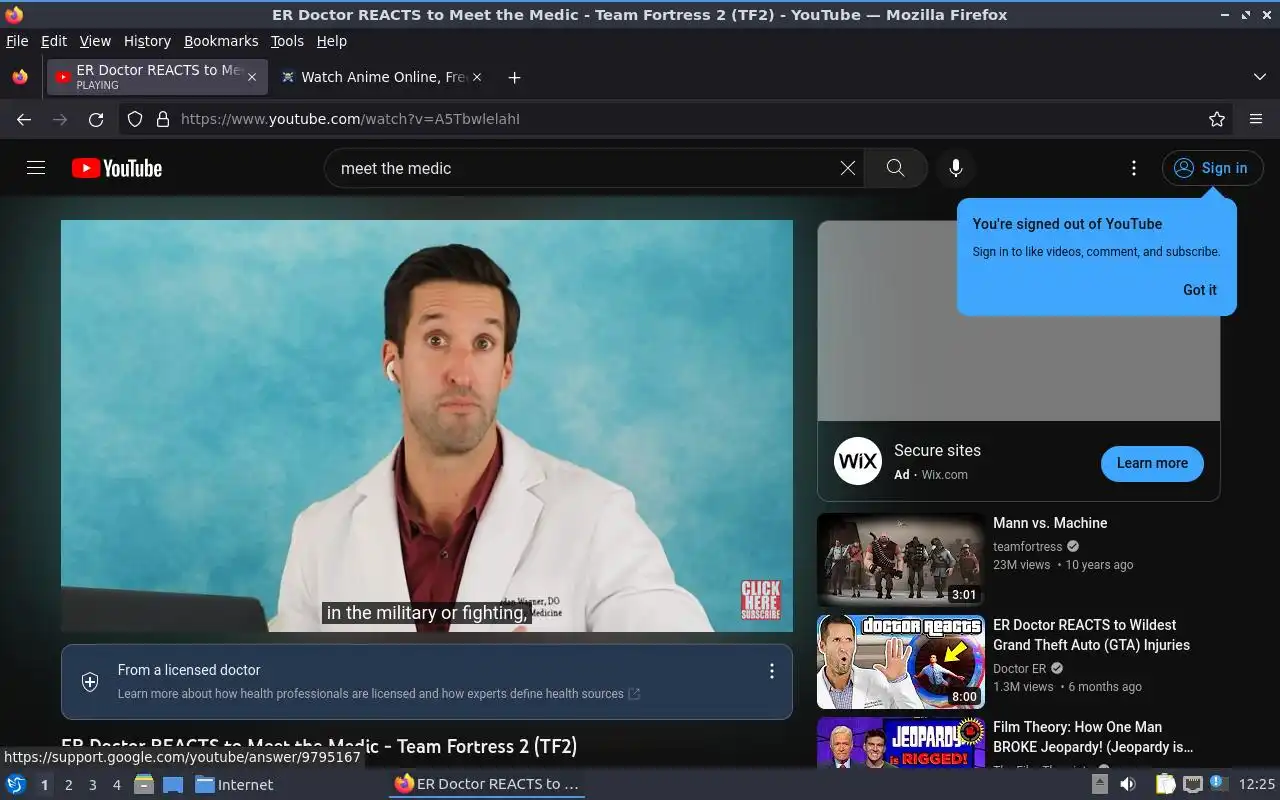Switch to workspace 2
The width and height of the screenshot is (1280, 800).
68,785
